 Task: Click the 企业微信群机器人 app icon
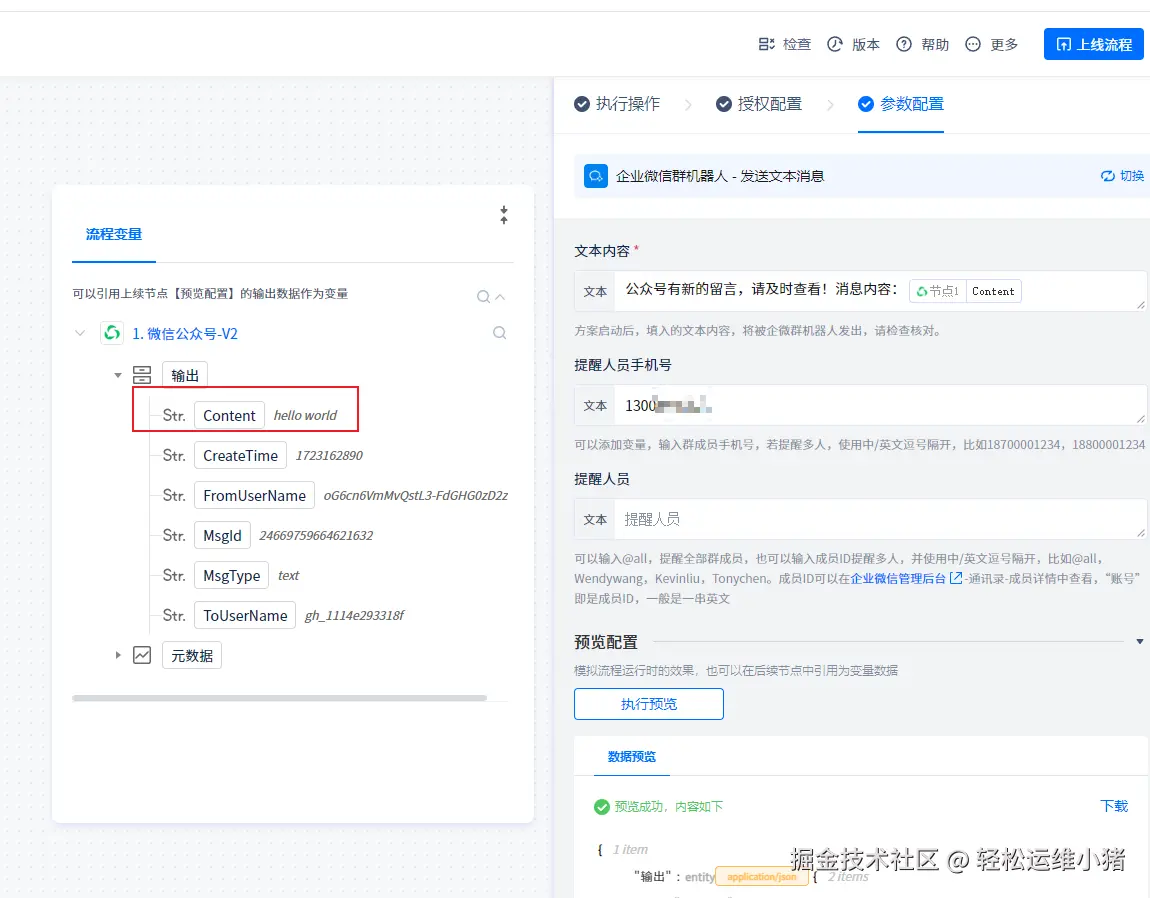596,175
